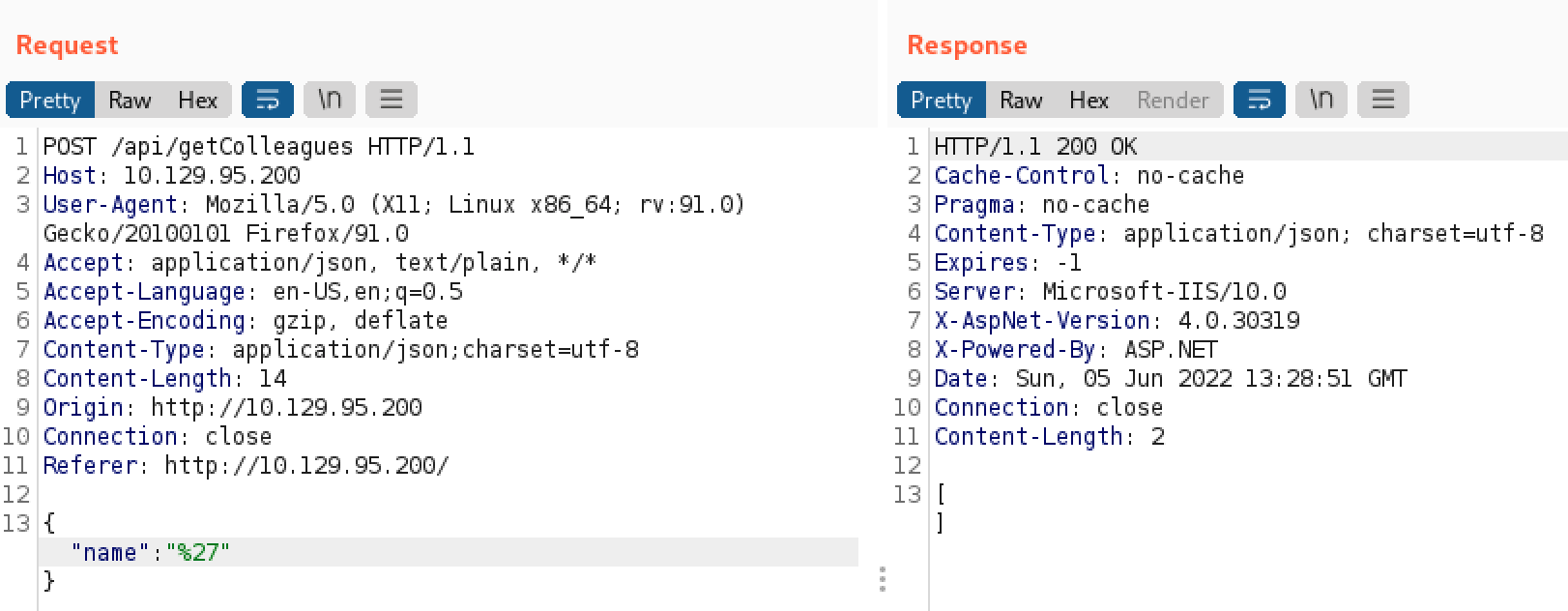Switch Response view to Hex tab

(1089, 100)
